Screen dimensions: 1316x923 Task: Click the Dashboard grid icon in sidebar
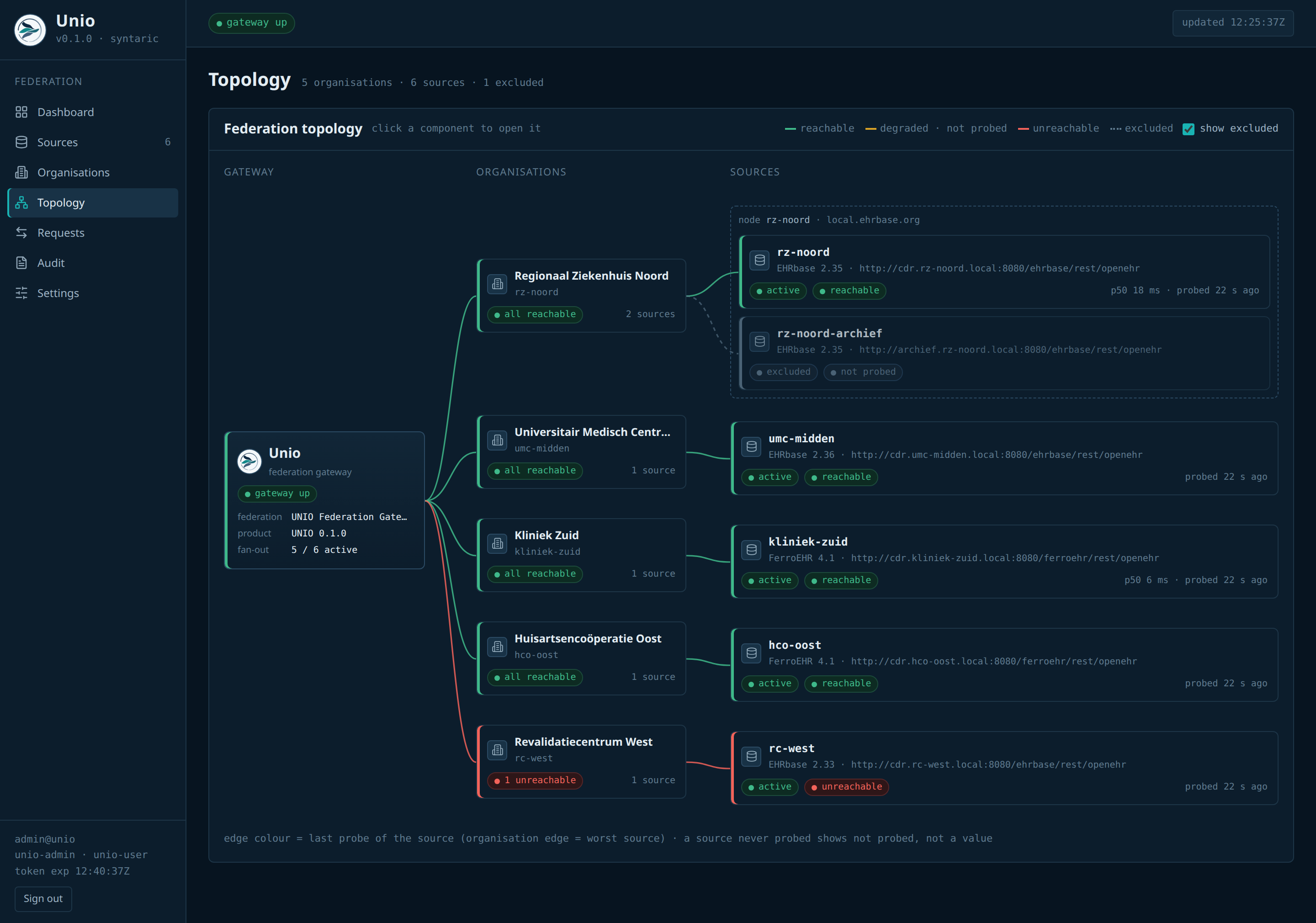tap(21, 112)
